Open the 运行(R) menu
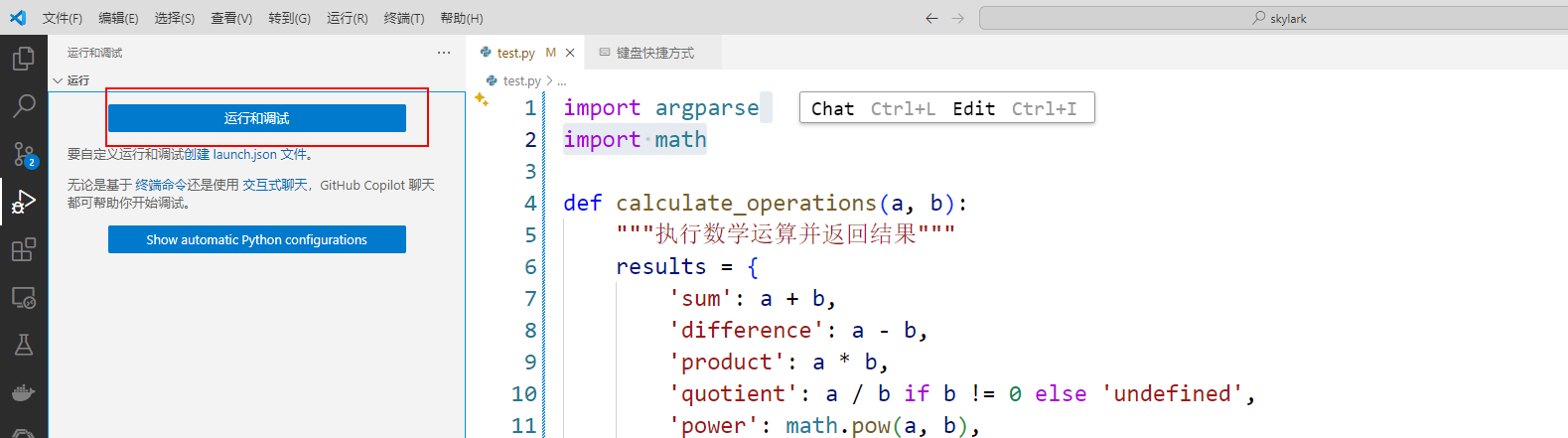The image size is (1568, 438). click(x=347, y=18)
